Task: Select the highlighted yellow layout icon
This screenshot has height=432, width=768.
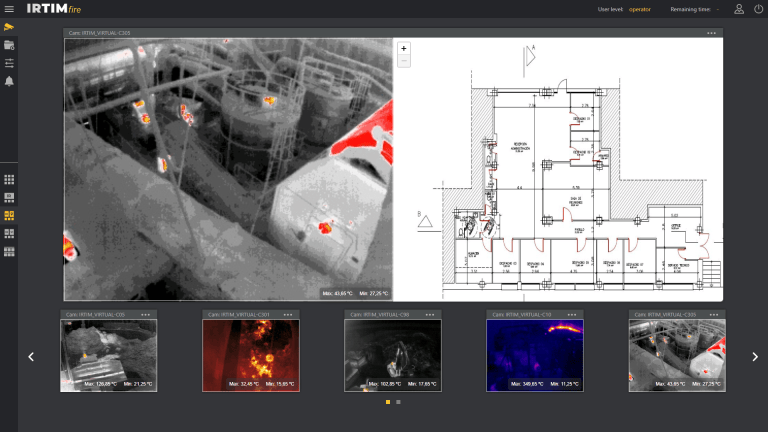Action: [x=9, y=216]
